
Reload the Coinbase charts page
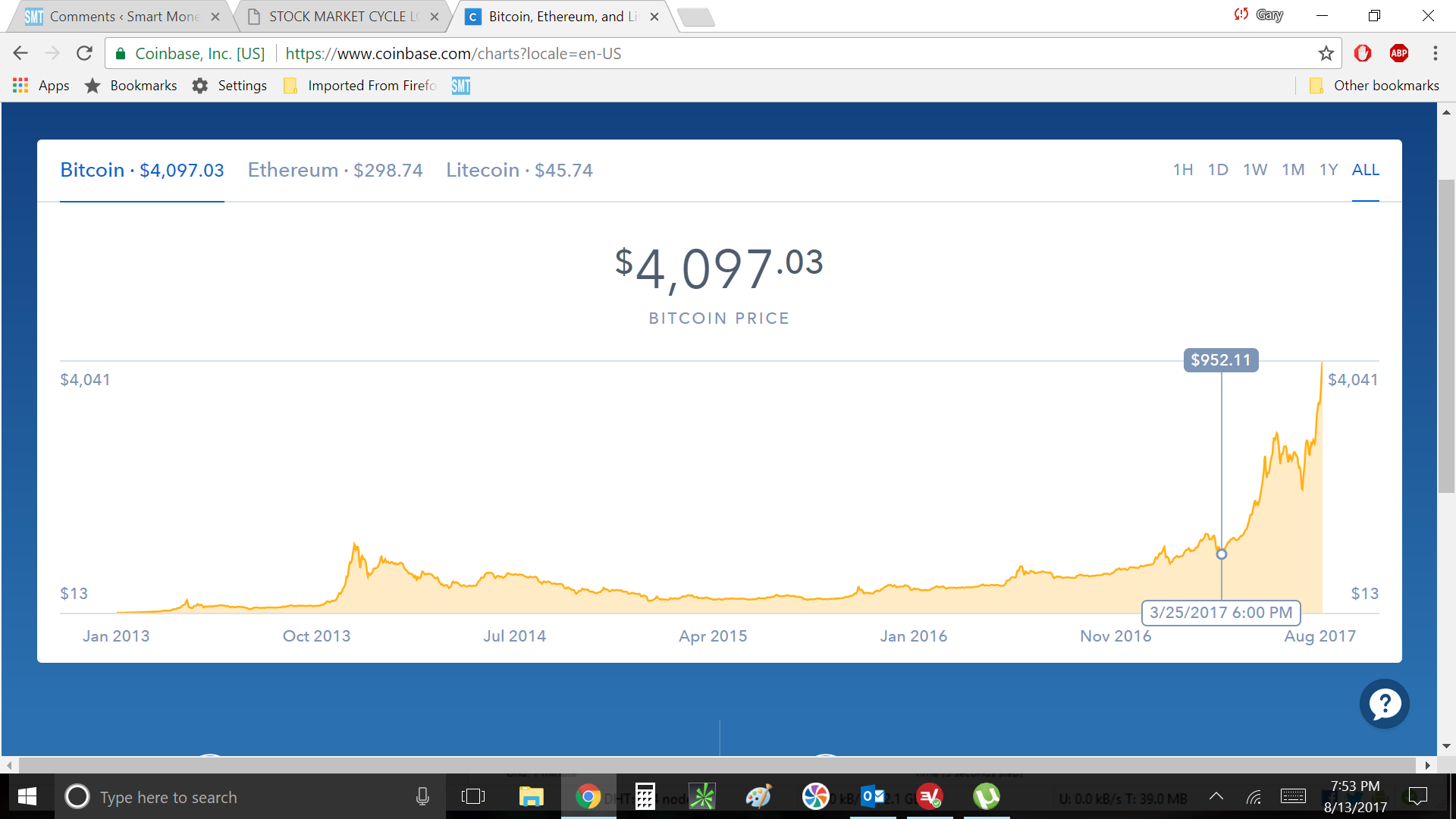point(84,53)
